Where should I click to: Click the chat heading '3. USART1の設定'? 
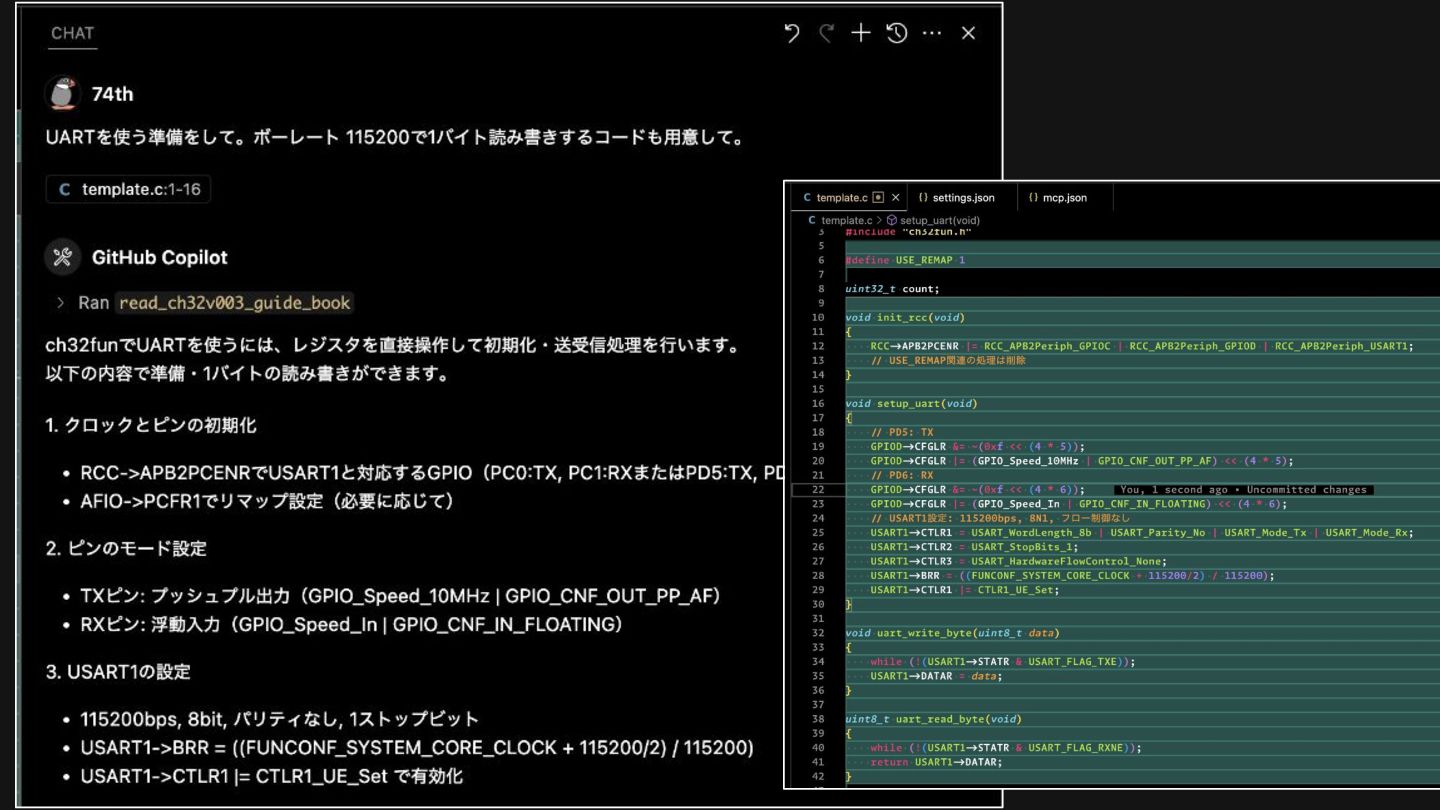pyautogui.click(x=118, y=672)
